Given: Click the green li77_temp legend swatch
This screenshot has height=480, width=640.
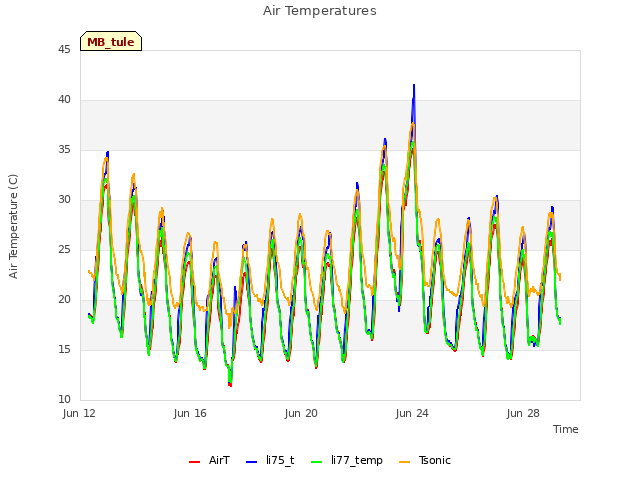Looking at the screenshot, I should 317,461.
